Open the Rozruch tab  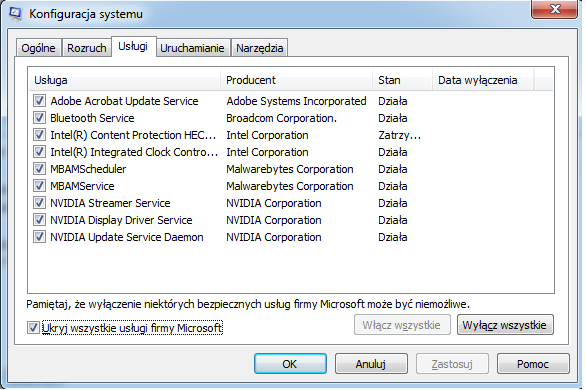tap(87, 48)
